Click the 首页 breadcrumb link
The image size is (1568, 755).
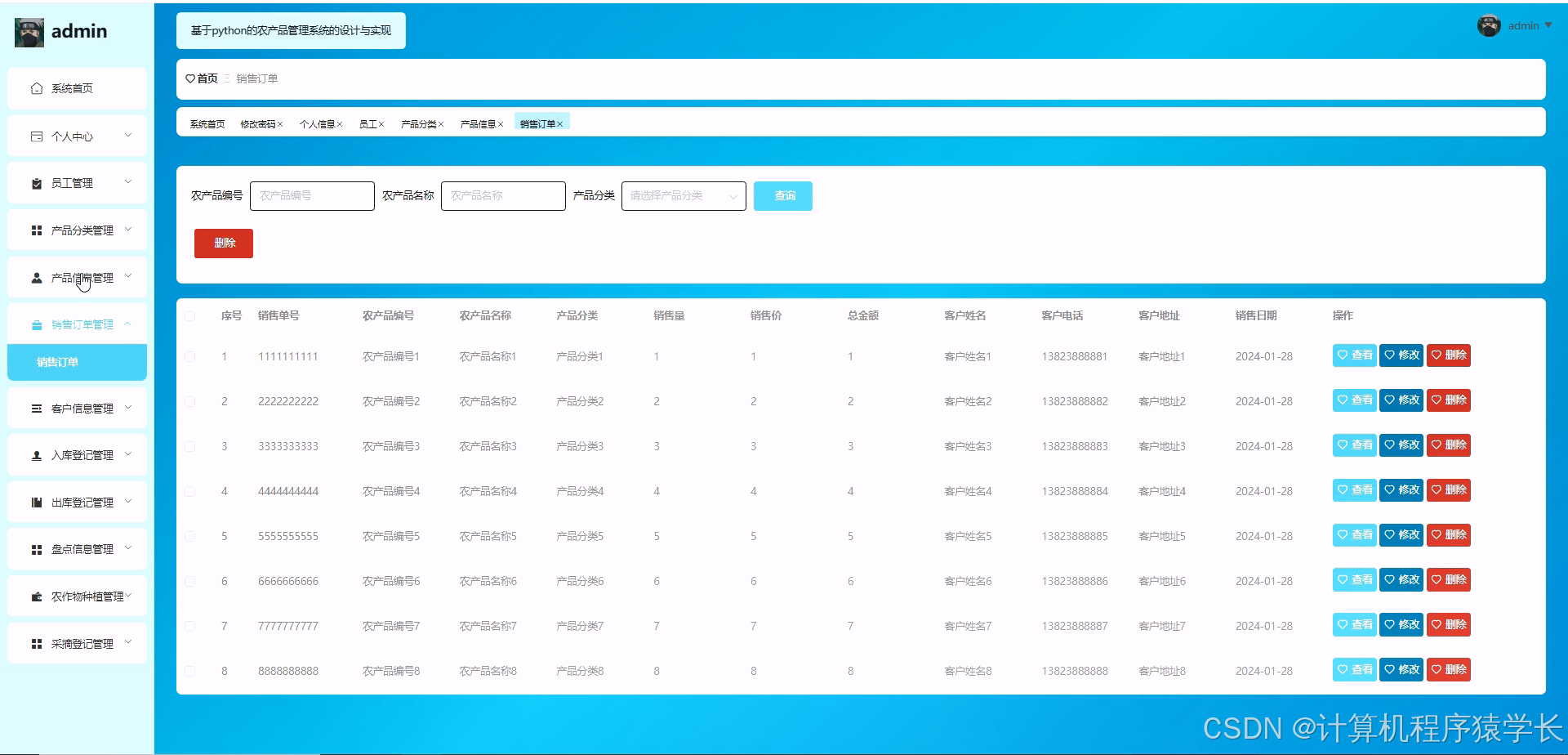pos(207,78)
